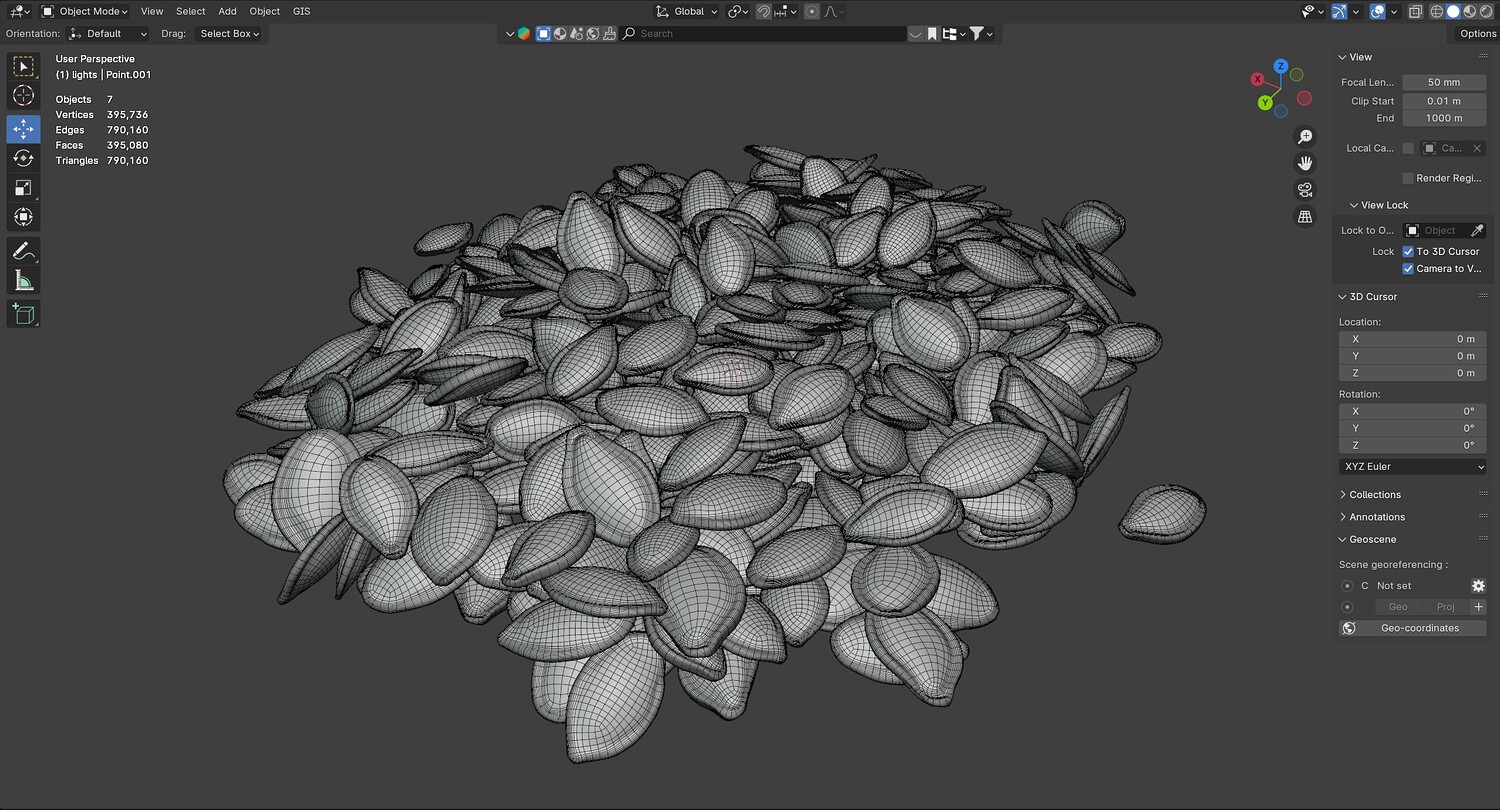This screenshot has height=810, width=1500.
Task: Click the green Y axis gizmo
Action: [1265, 102]
